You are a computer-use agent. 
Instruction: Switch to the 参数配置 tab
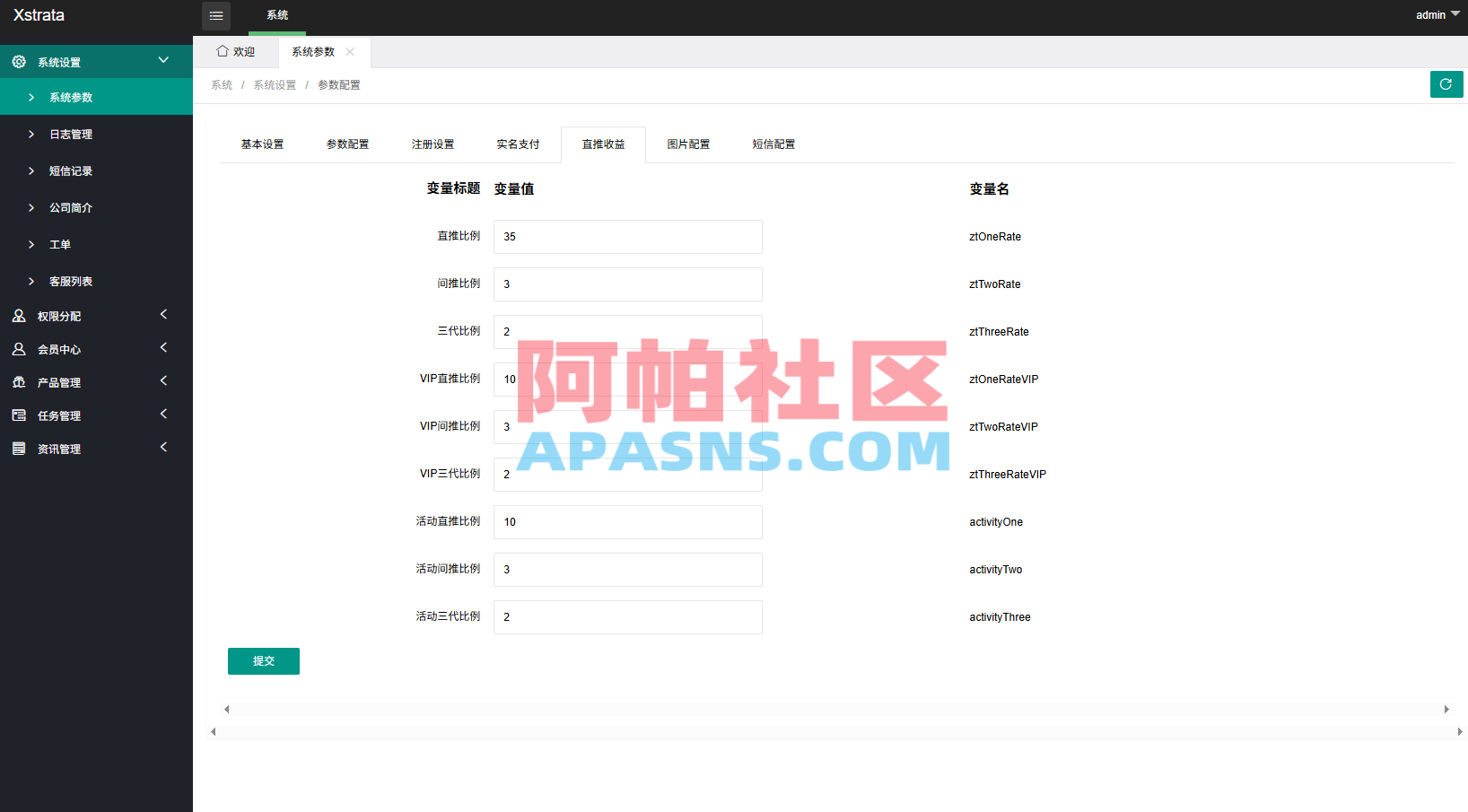[x=347, y=144]
